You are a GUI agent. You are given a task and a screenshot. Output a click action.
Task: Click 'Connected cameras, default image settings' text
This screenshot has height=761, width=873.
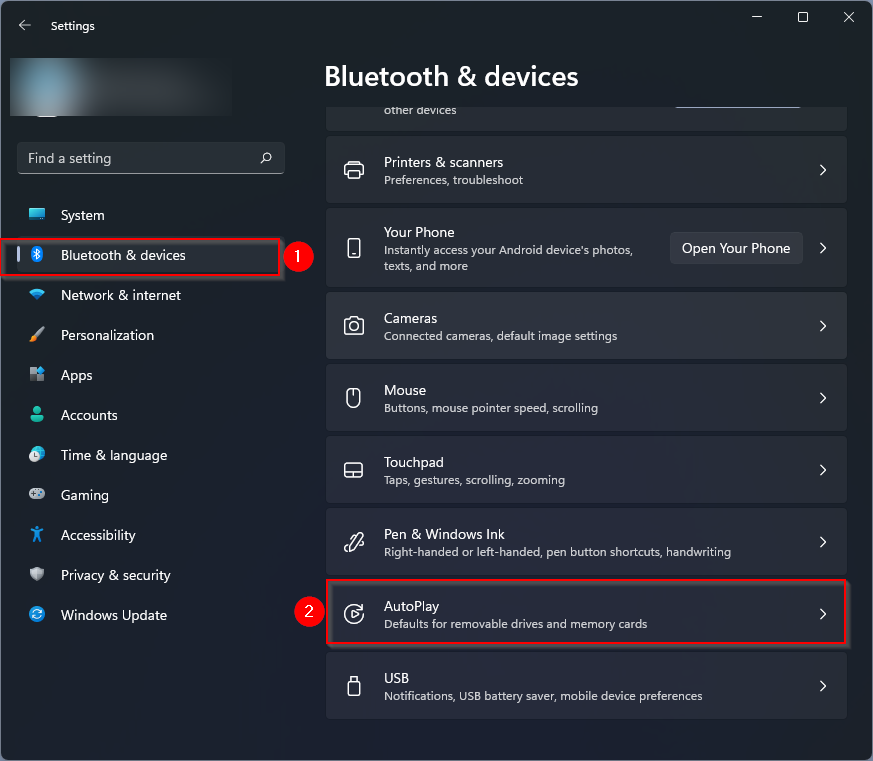pos(500,336)
